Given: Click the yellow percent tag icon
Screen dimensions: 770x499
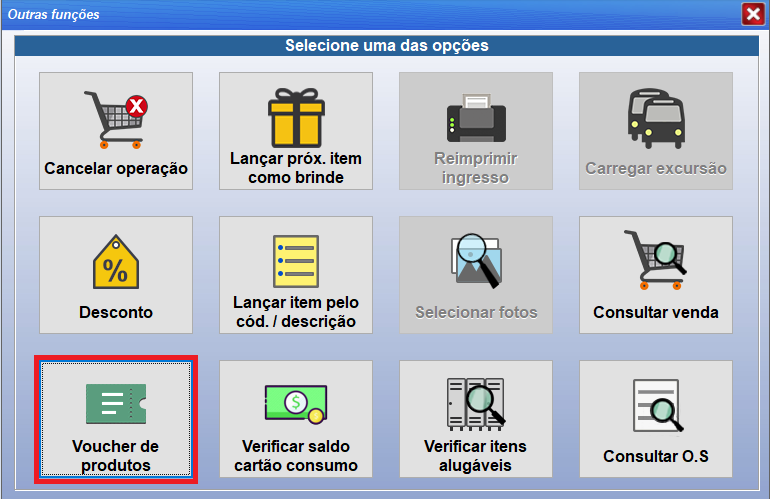Looking at the screenshot, I should [116, 264].
